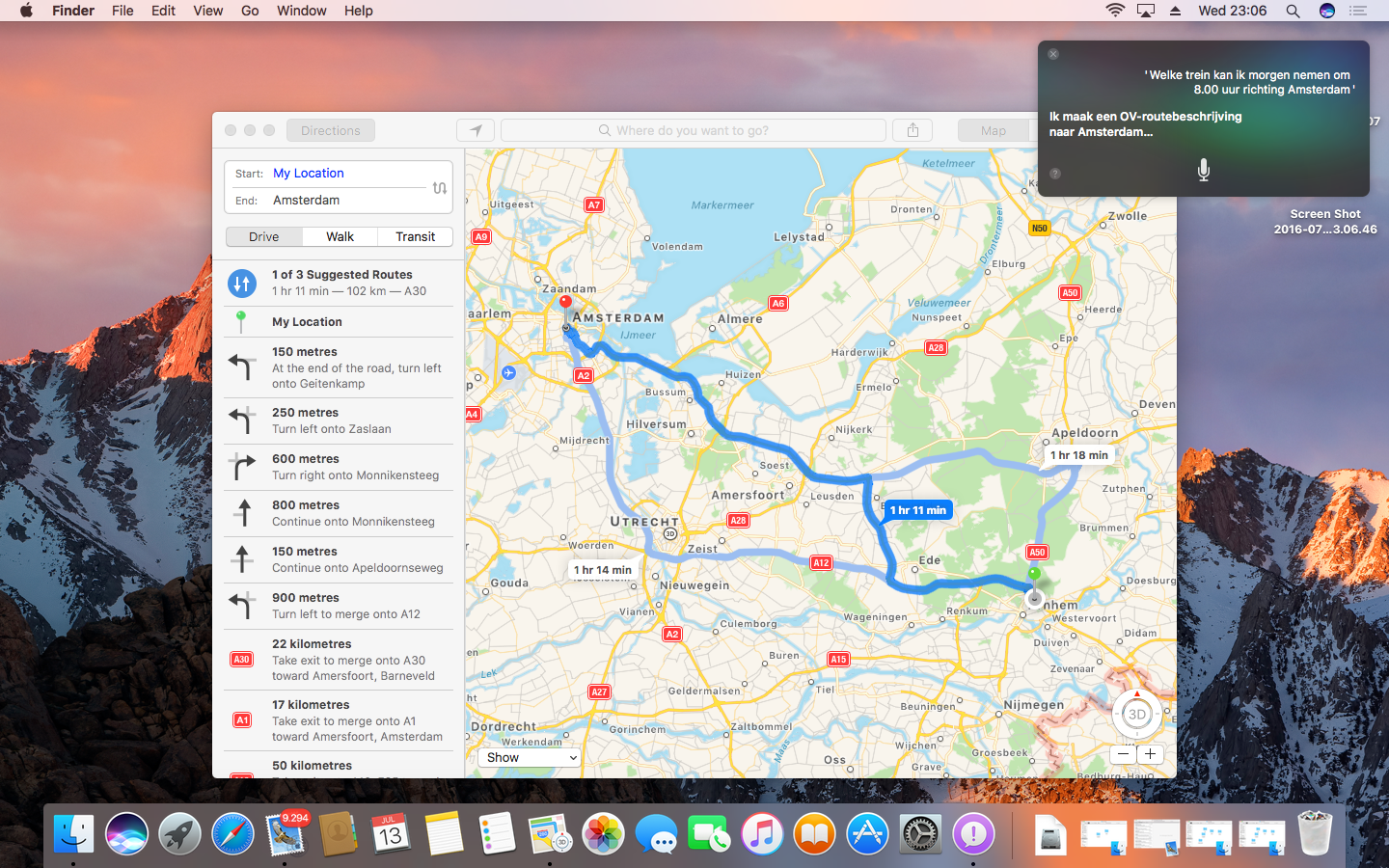Open Safari from the Dock

click(232, 834)
